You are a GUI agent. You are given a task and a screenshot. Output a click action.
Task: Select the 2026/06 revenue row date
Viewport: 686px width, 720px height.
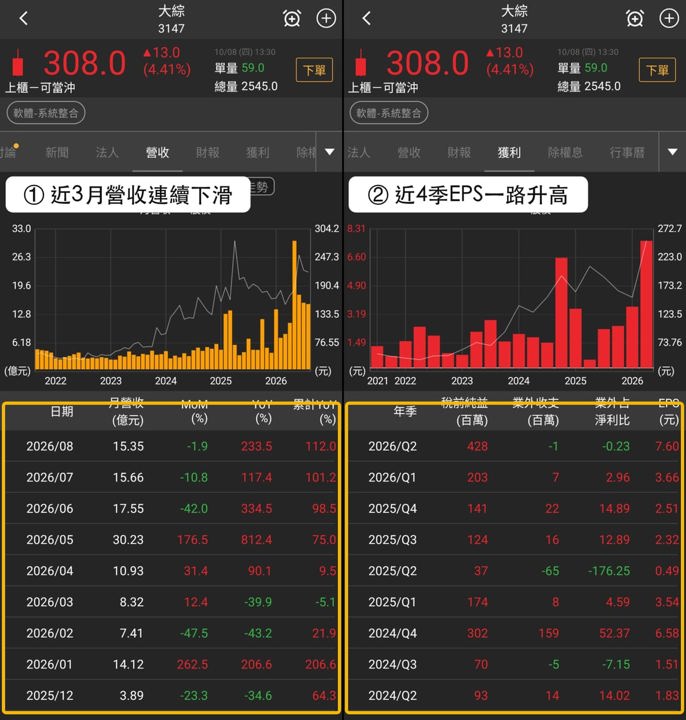50,509
